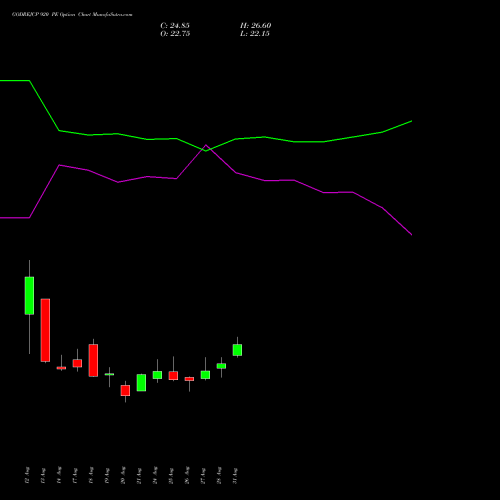
Task: Click the red candlestick for 17 Aug
Action: 77,363
